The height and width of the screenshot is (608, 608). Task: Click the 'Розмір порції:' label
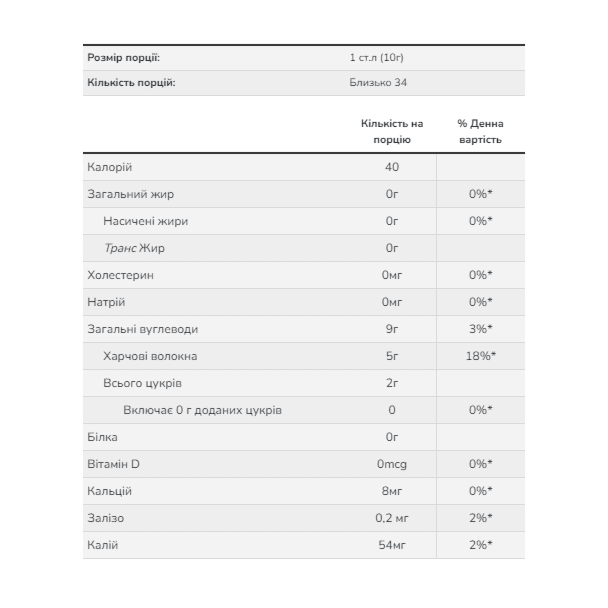[x=123, y=58]
